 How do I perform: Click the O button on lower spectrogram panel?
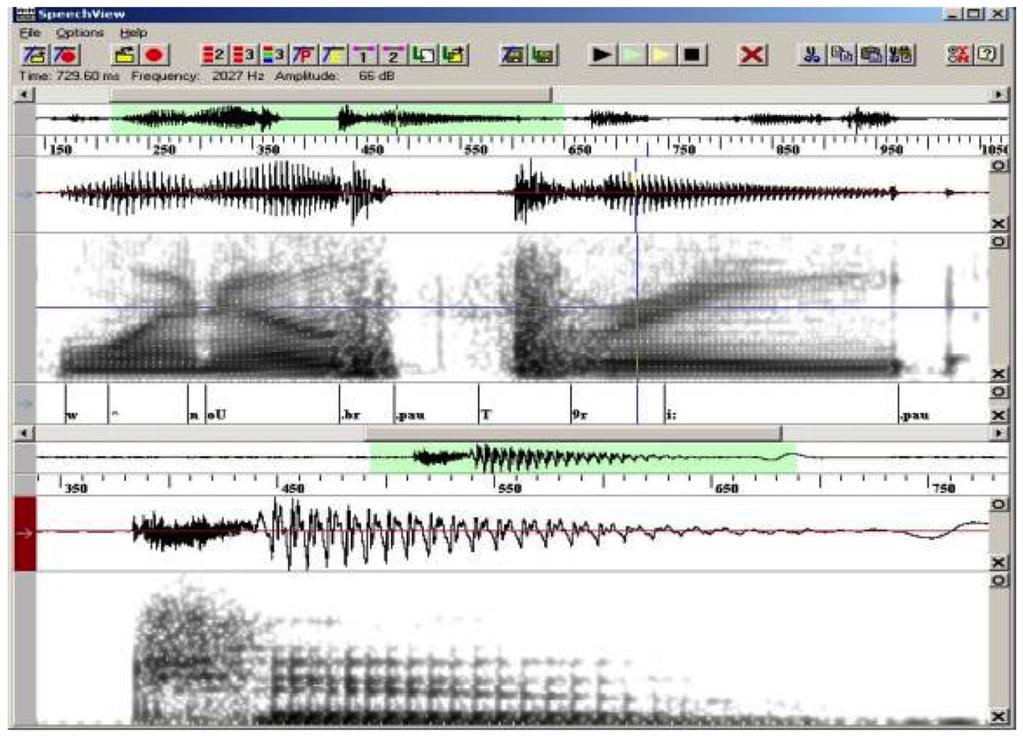(998, 580)
